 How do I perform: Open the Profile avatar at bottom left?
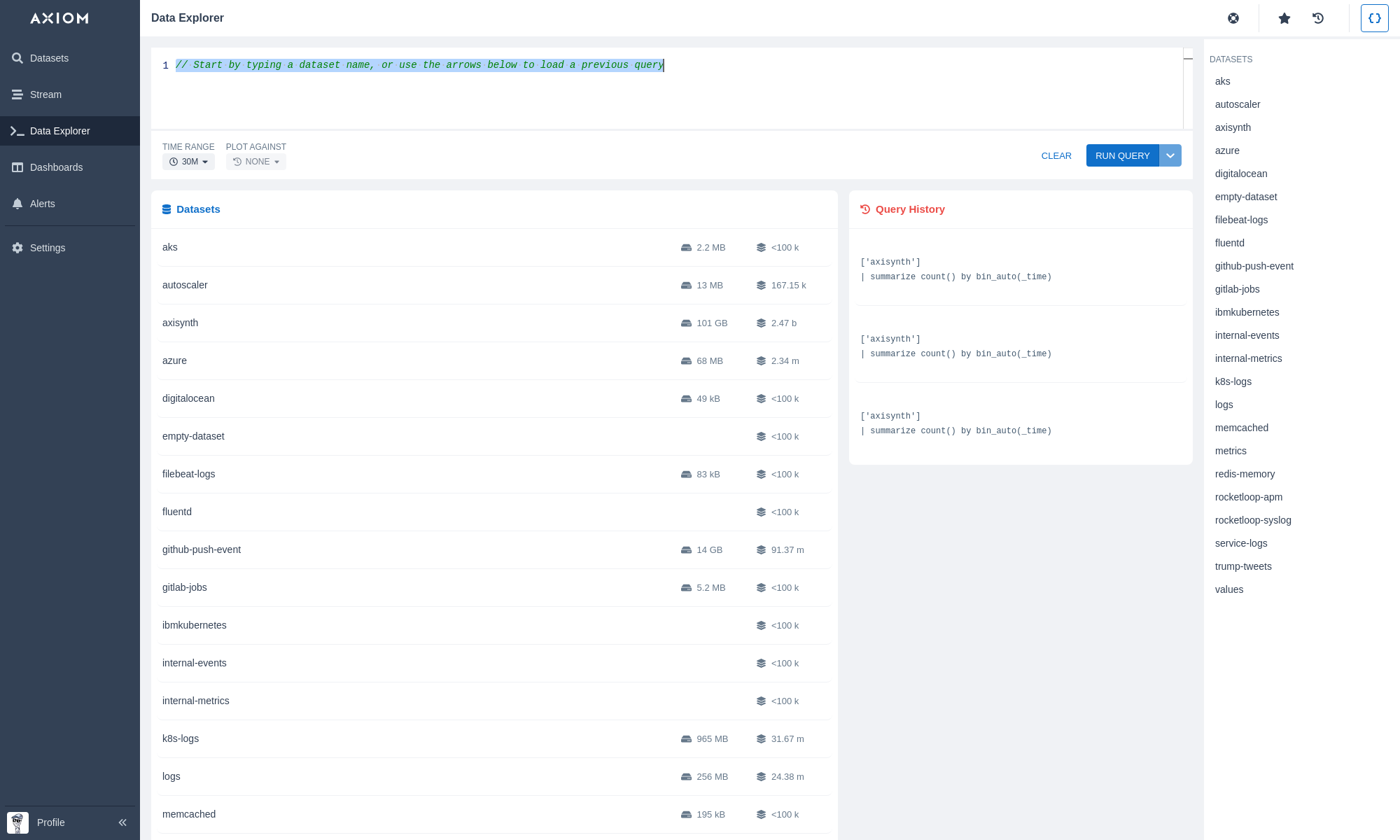[x=18, y=822]
